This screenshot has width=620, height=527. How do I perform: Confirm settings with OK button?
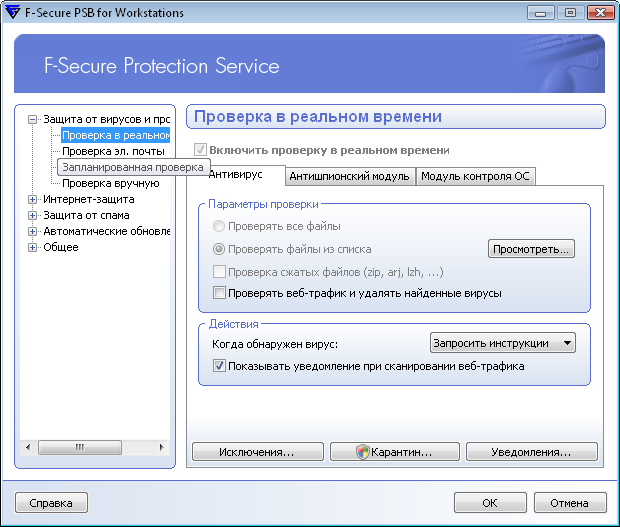(x=490, y=503)
